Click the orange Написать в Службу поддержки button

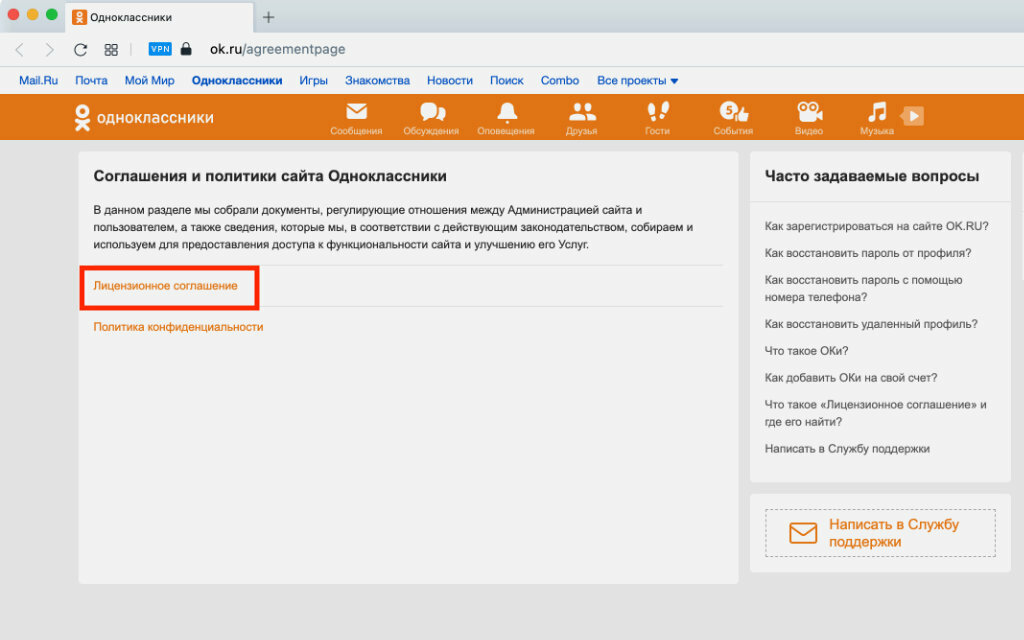pyautogui.click(x=880, y=533)
